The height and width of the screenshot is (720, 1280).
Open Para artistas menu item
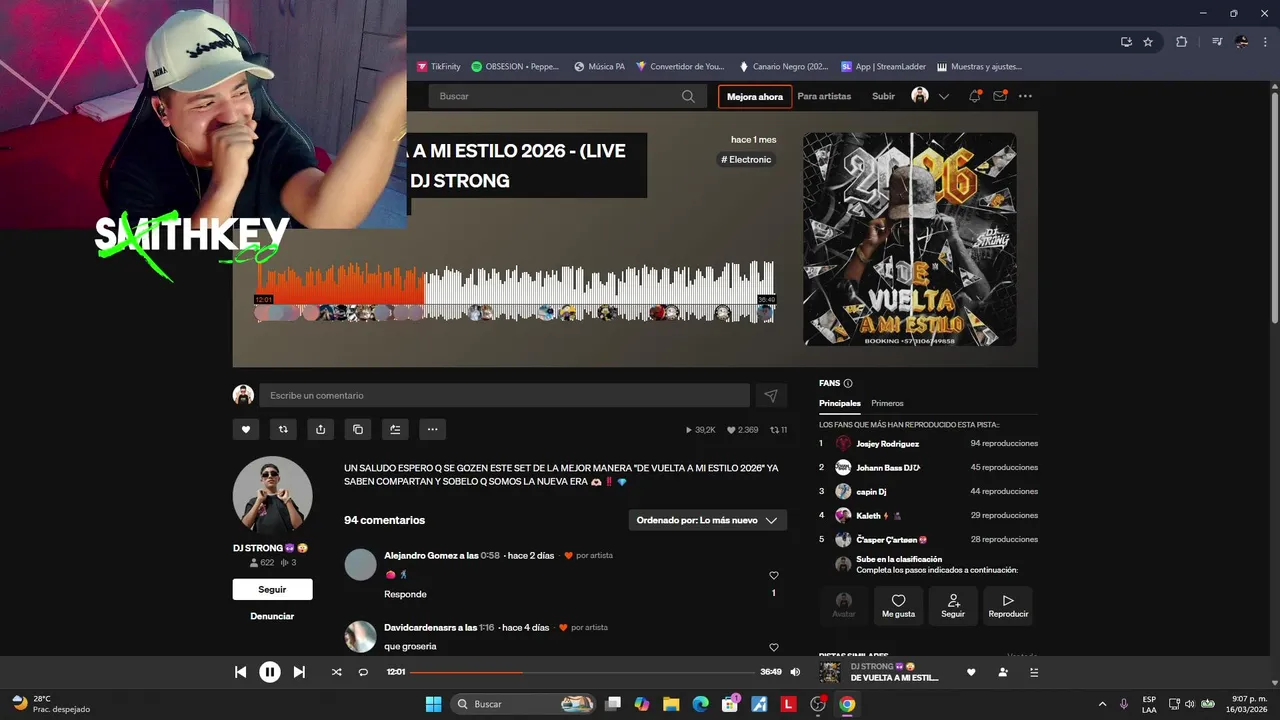tap(824, 96)
